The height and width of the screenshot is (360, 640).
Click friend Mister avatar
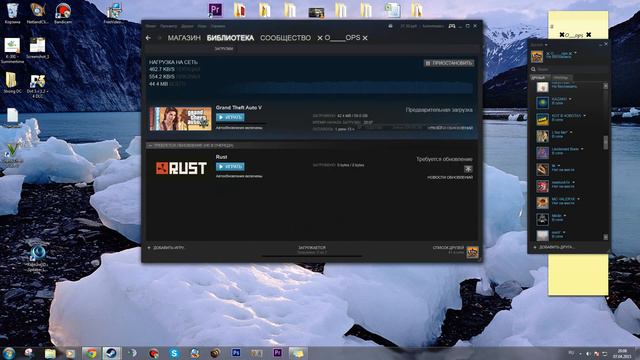(542, 219)
